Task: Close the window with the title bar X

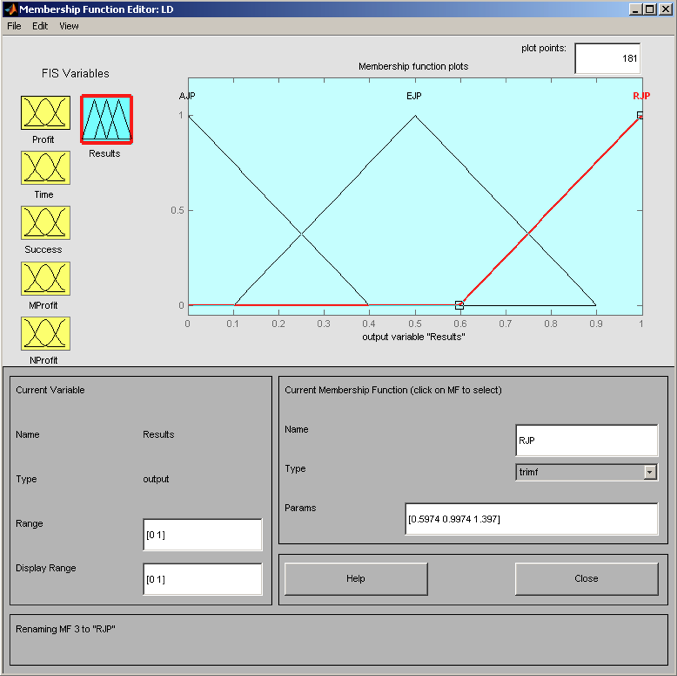Action: [665, 9]
